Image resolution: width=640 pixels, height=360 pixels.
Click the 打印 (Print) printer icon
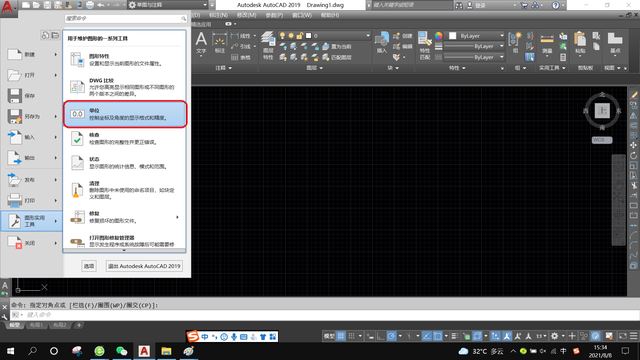click(15, 200)
